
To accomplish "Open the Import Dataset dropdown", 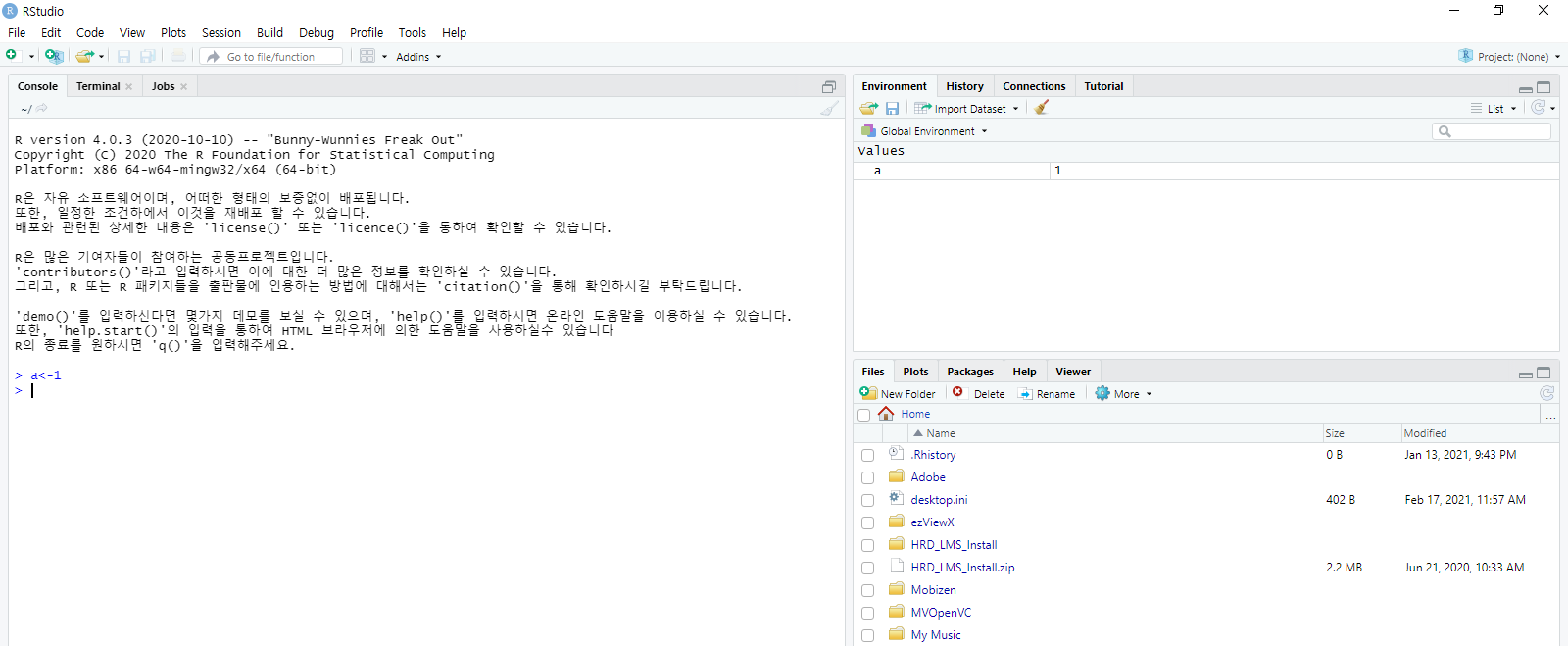I will 967,109.
